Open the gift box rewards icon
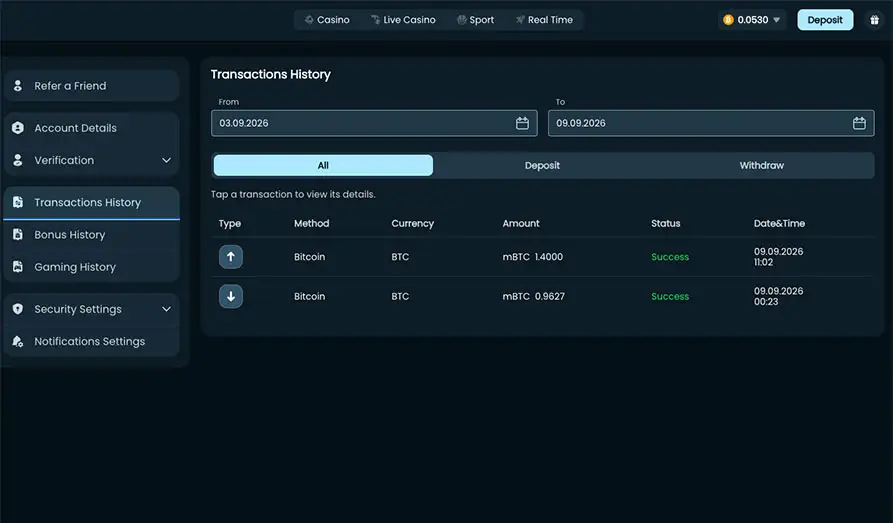 point(874,20)
